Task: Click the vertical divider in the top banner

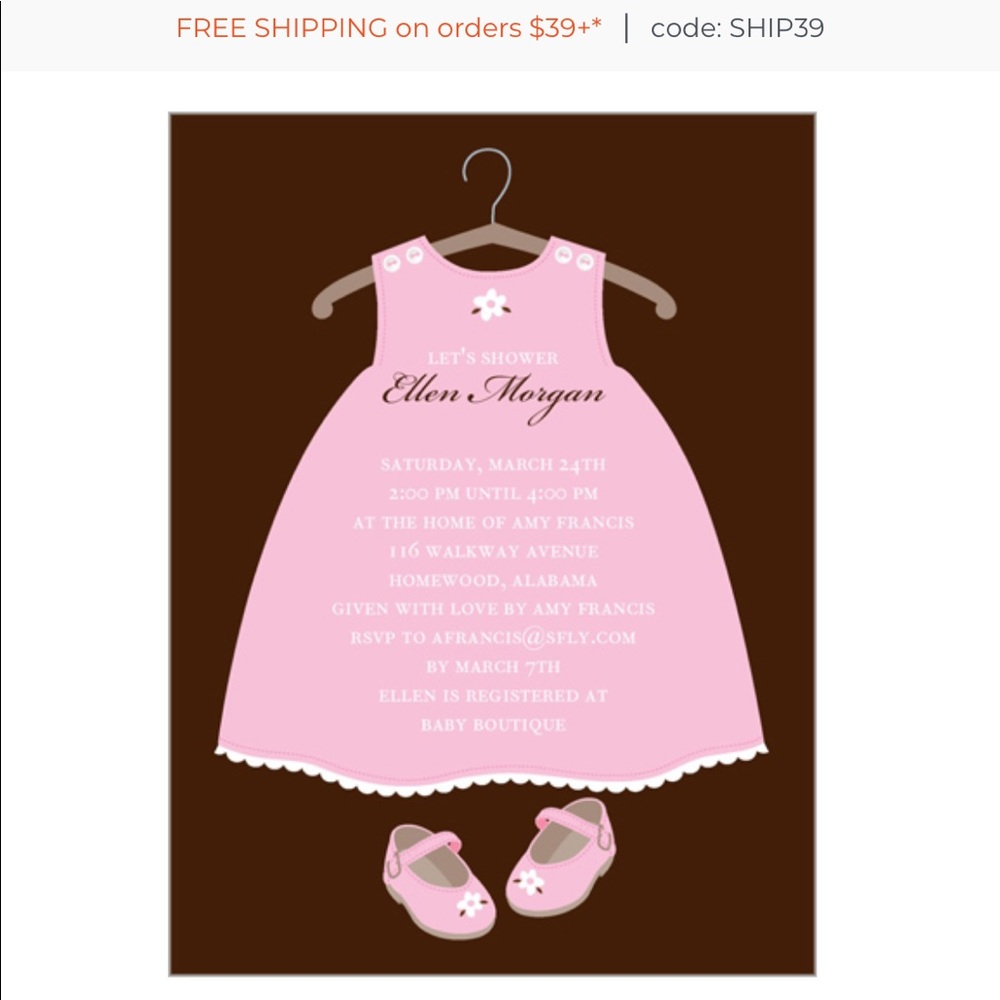Action: coord(626,28)
